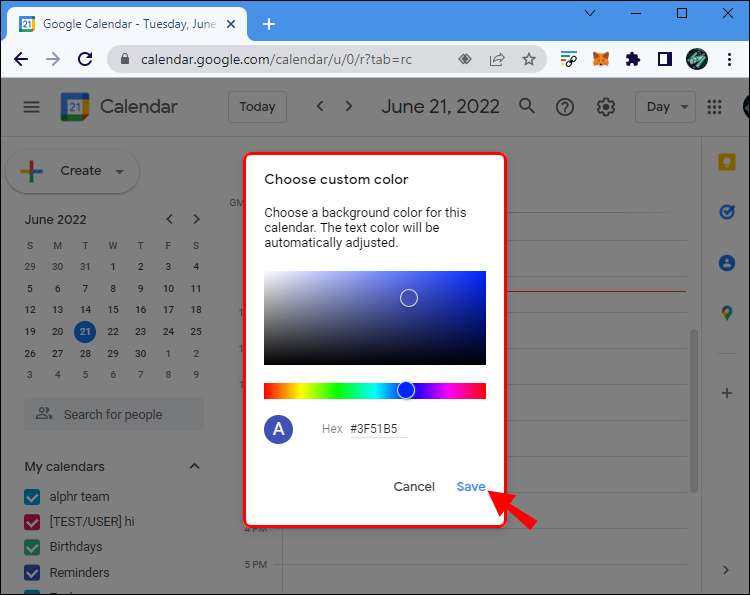The image size is (750, 595).
Task: Select June 21 in the mini calendar
Action: click(x=85, y=331)
